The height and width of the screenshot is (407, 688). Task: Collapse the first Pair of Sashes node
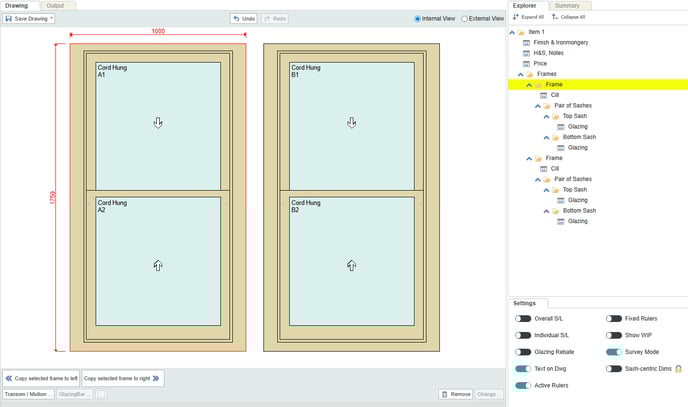click(537, 106)
